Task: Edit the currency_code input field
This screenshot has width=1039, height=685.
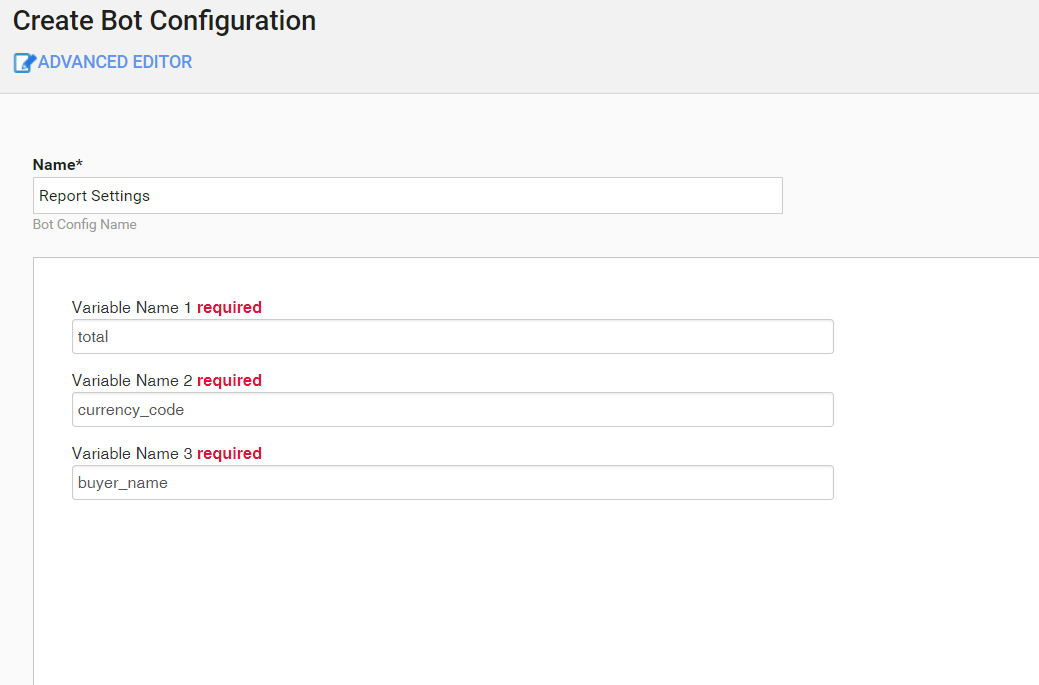Action: pos(453,409)
